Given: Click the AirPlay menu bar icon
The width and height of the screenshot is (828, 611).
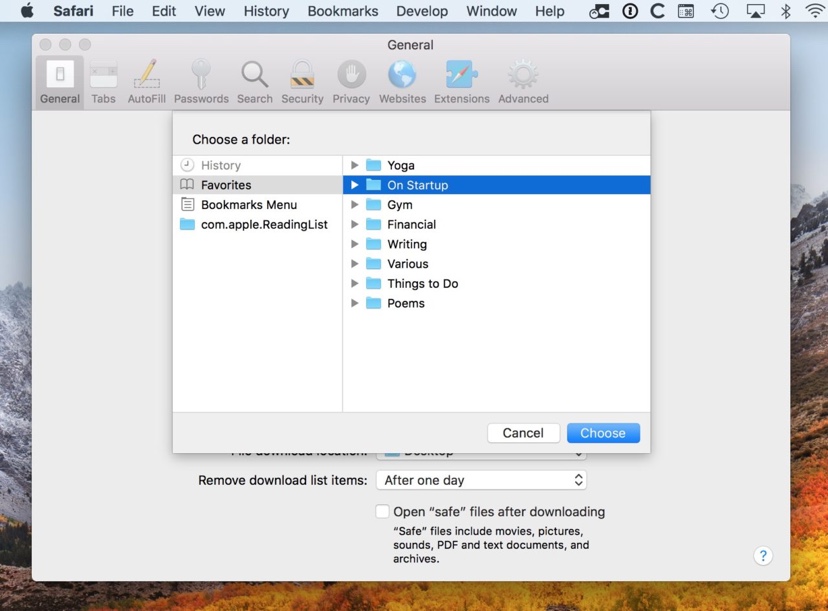Looking at the screenshot, I should click(755, 11).
